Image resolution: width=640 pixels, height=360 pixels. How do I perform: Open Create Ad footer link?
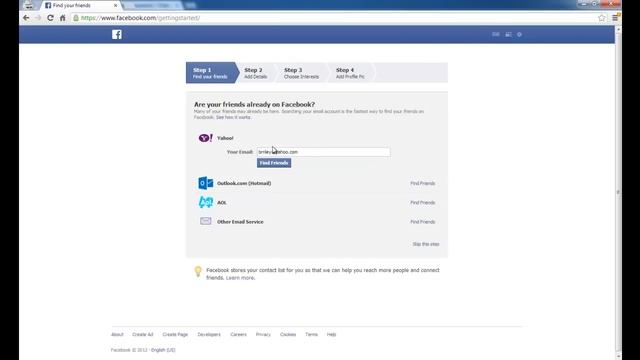click(142, 334)
